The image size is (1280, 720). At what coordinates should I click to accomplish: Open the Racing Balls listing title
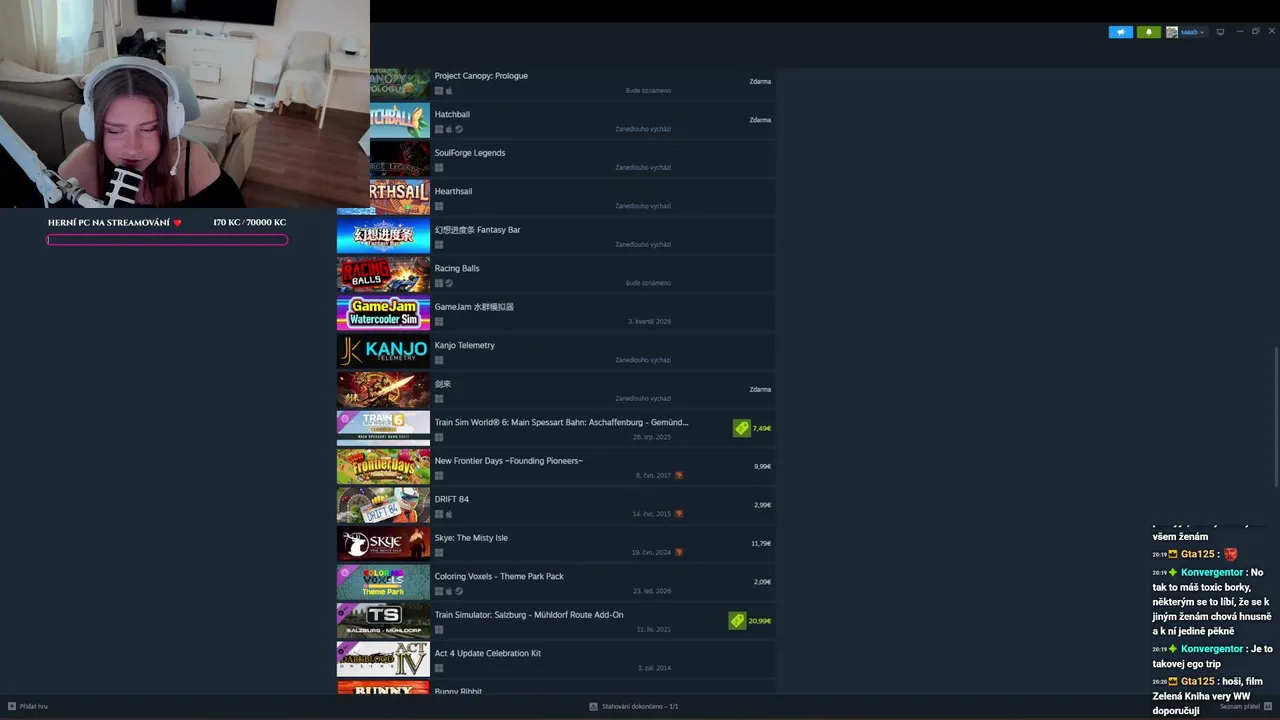457,268
